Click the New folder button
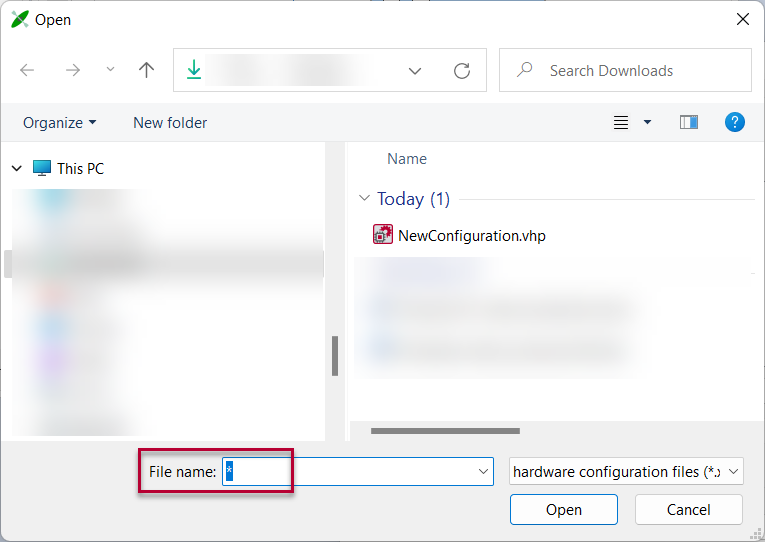This screenshot has width=765, height=542. [x=170, y=122]
